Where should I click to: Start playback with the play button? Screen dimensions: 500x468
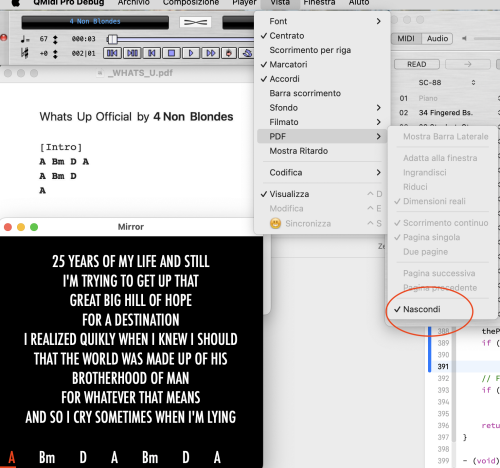pos(191,53)
